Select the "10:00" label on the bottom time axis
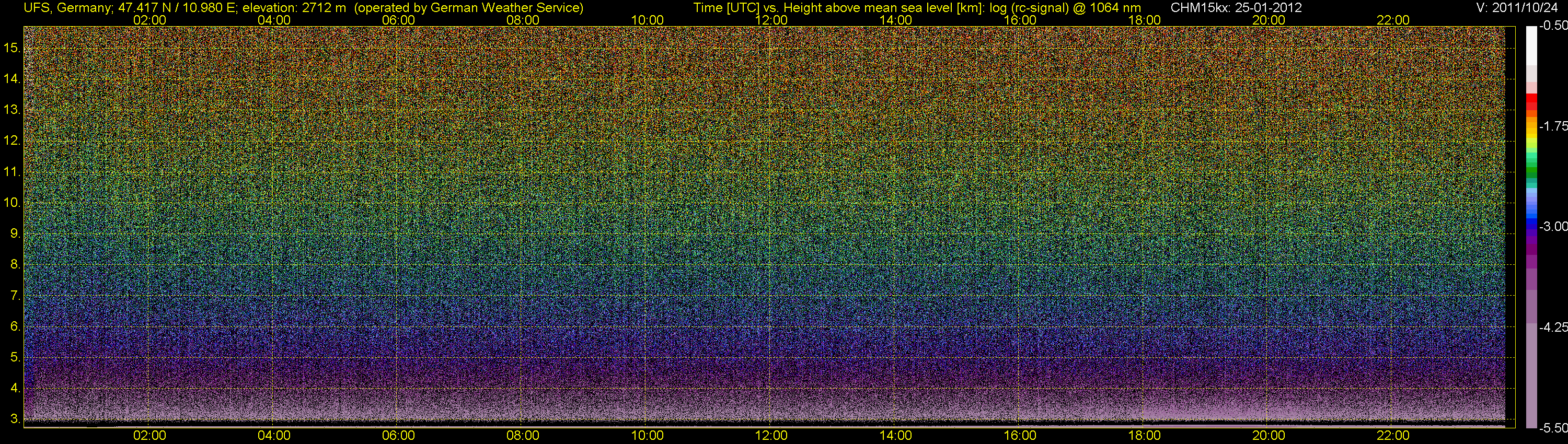1568x444 pixels. pos(647,436)
